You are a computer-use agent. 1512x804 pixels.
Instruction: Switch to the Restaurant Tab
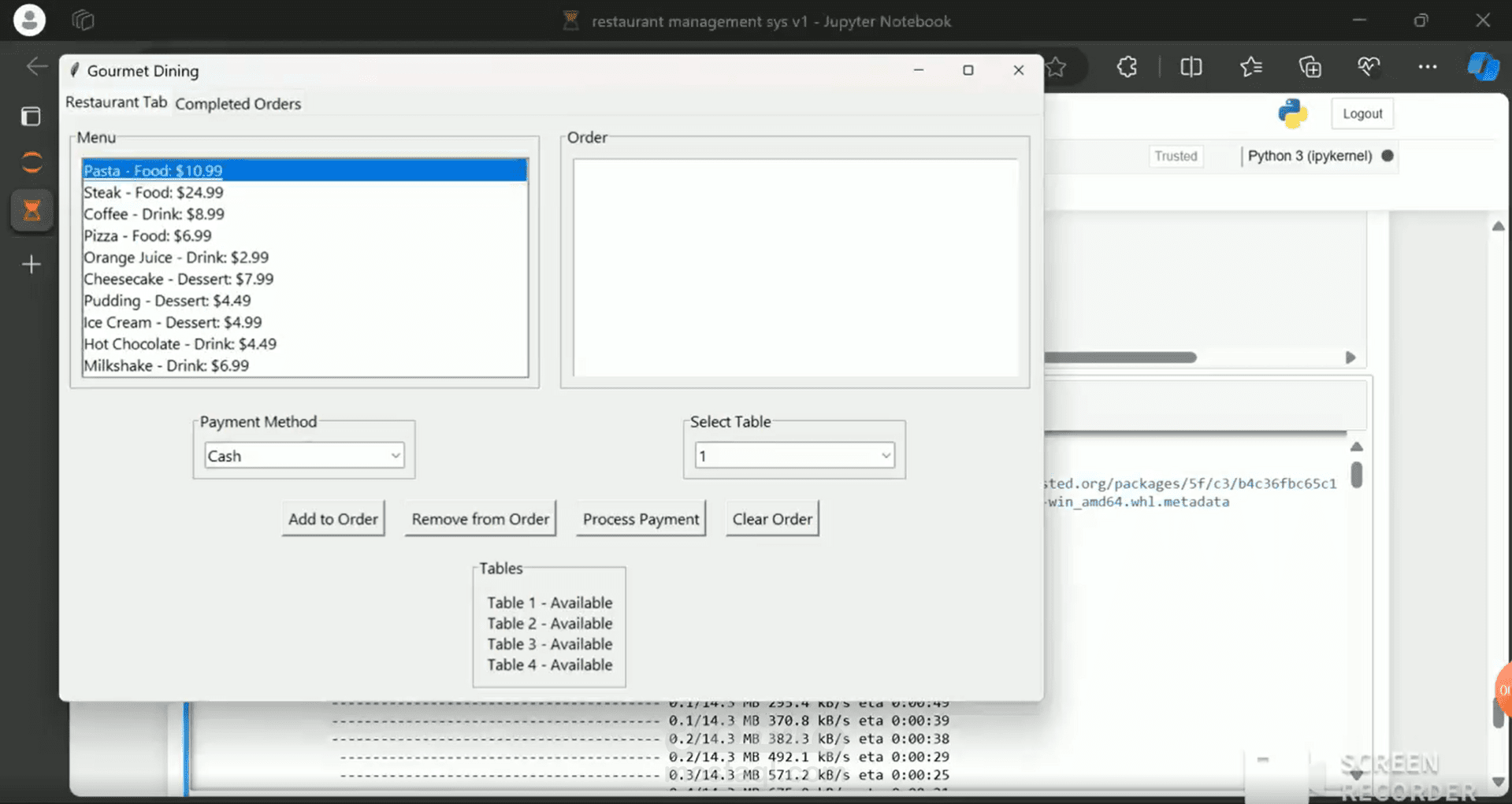click(x=116, y=102)
